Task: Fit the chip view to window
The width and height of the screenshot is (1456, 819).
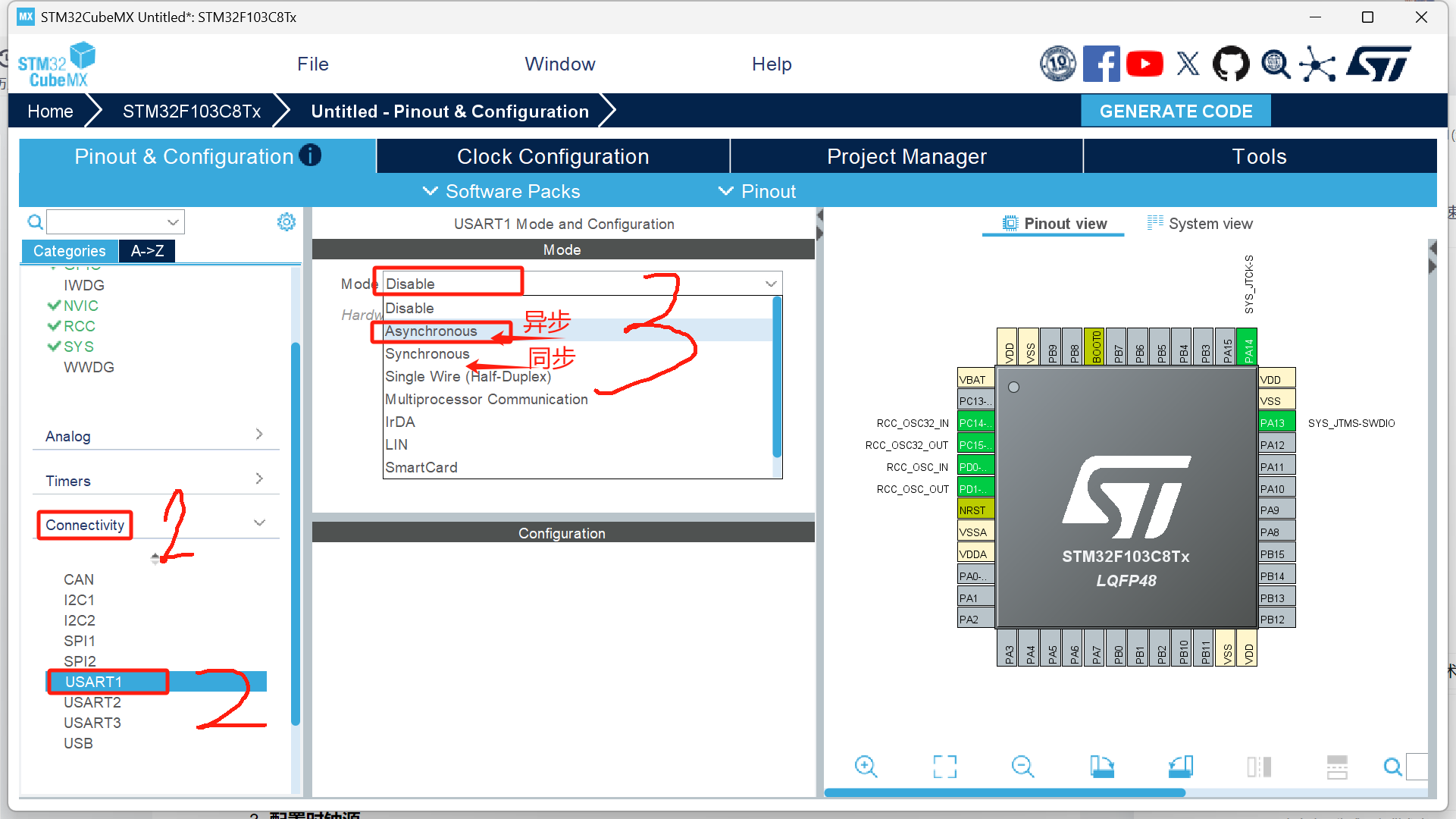Action: click(x=944, y=767)
